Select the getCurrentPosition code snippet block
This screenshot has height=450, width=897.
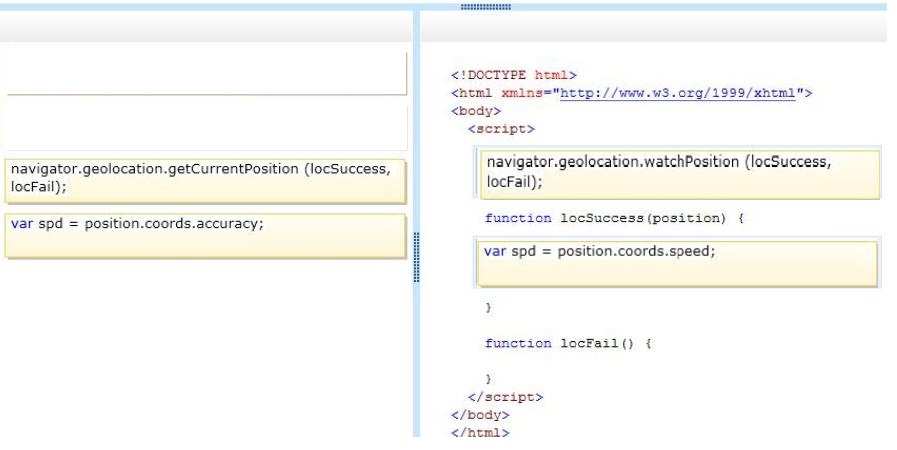click(x=205, y=181)
